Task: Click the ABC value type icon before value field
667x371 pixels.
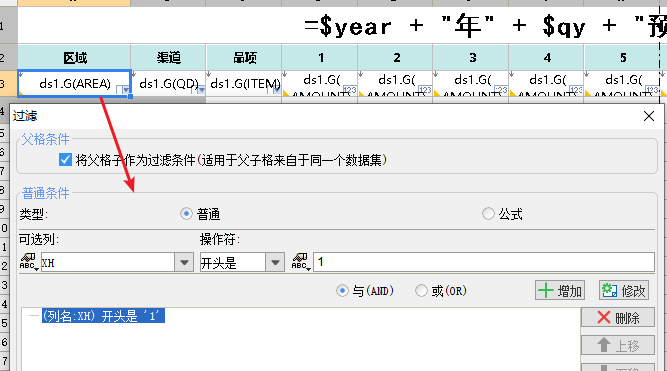Action: point(300,262)
